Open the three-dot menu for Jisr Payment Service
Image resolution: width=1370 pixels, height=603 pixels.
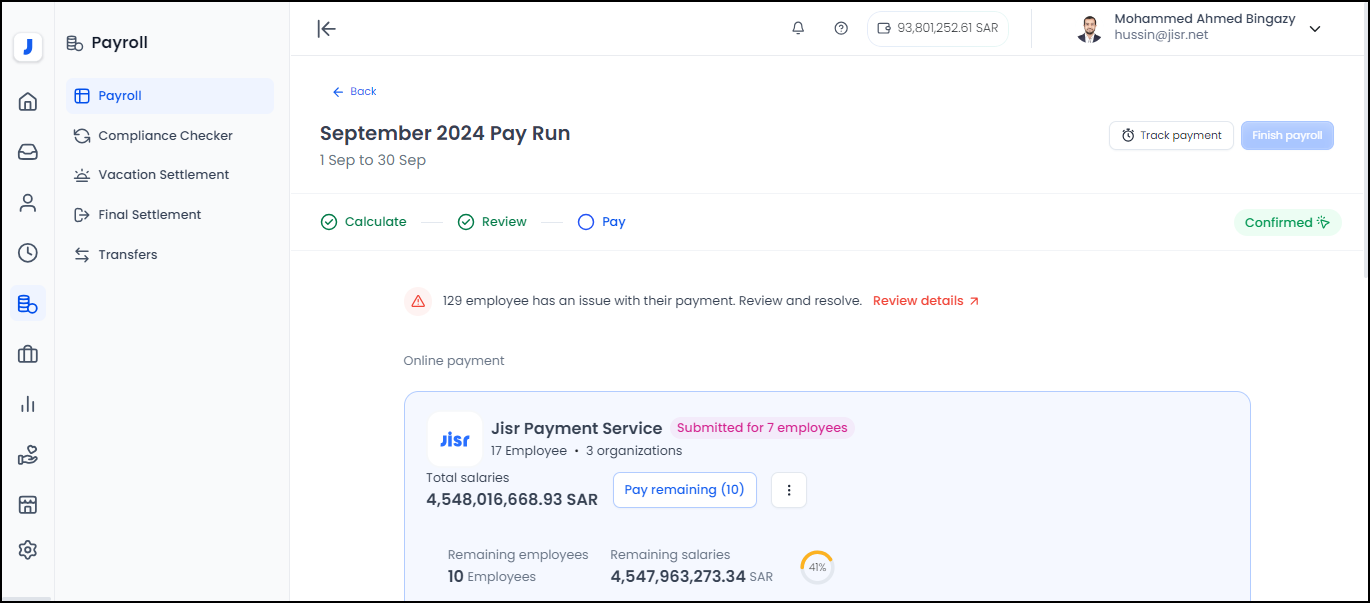789,490
